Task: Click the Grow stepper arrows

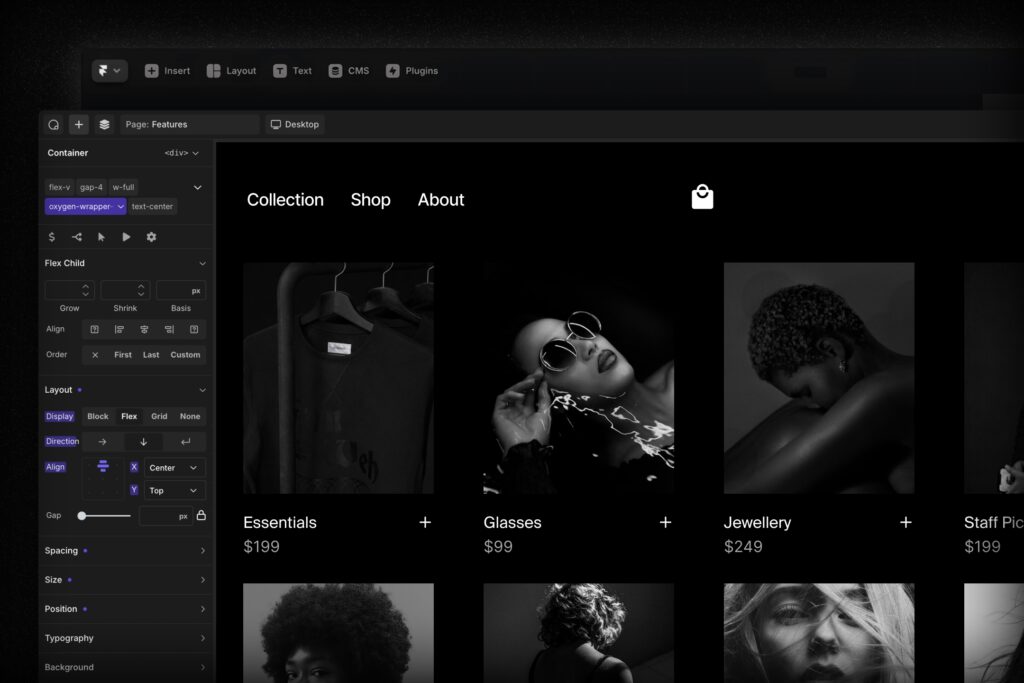Action: point(86,290)
